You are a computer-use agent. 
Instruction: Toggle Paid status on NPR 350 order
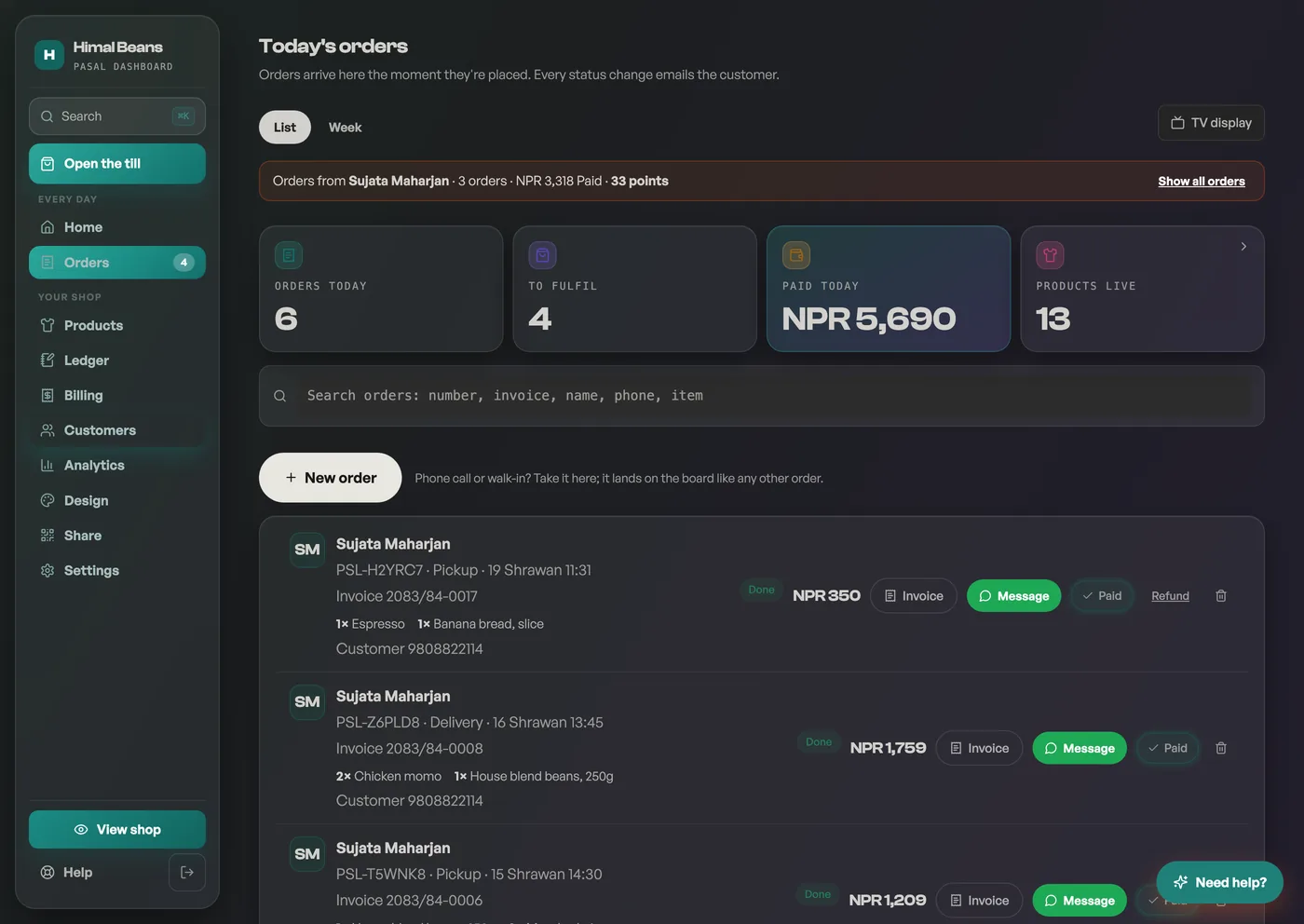pyautogui.click(x=1102, y=596)
